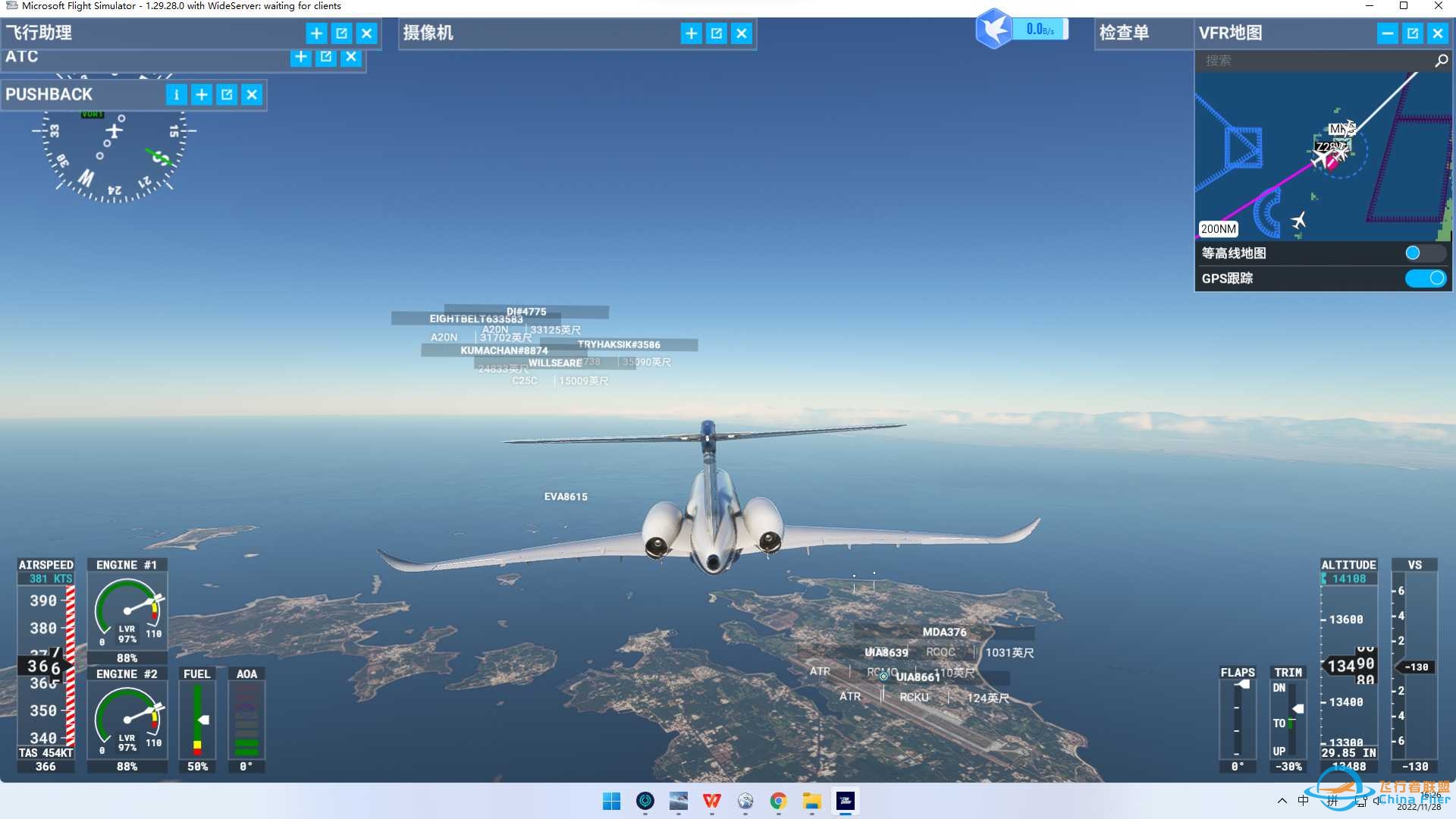Pop out the 摄像机 camera panel
Screen dimensions: 1456x819
716,33
